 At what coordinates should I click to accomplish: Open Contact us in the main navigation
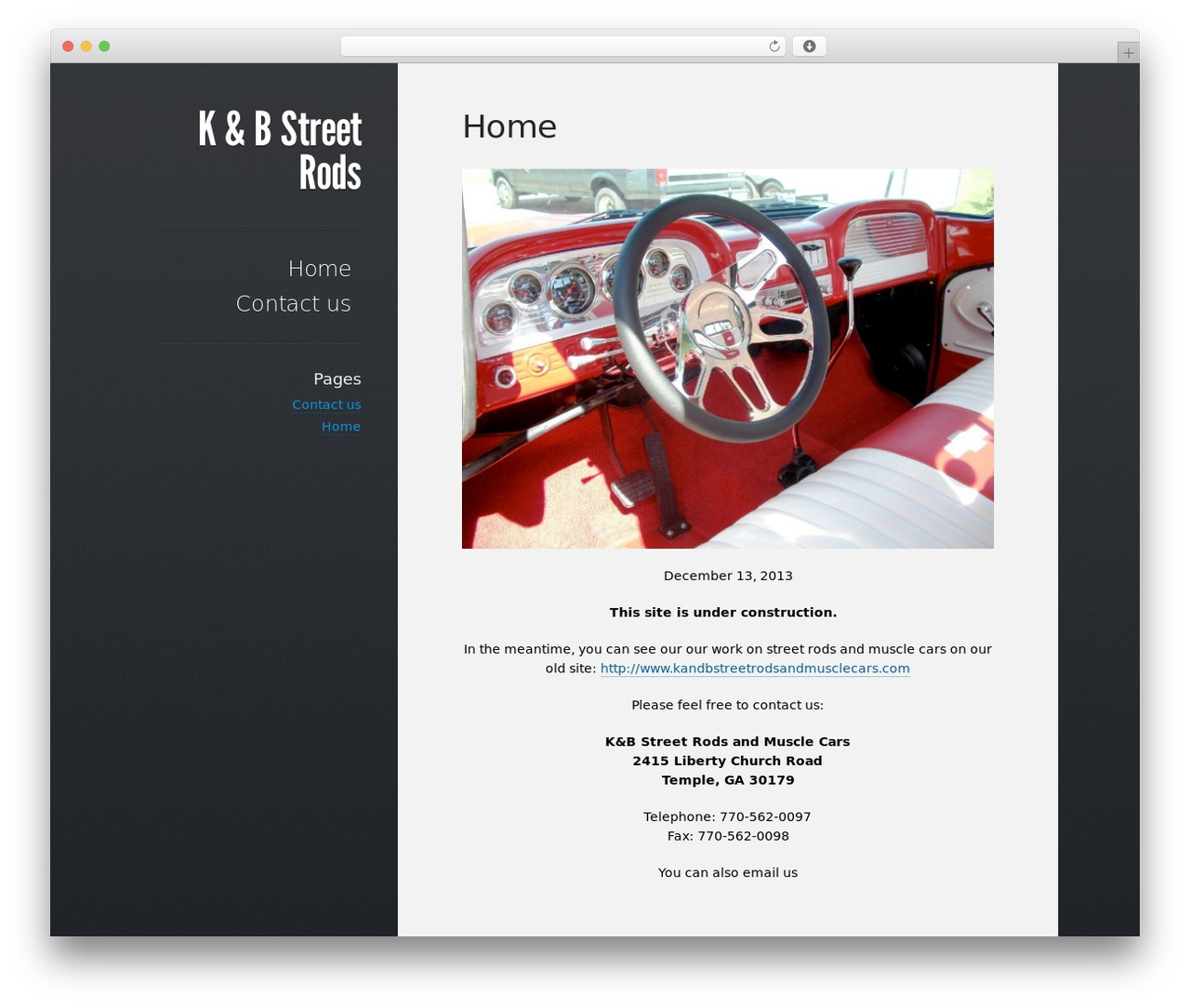click(294, 304)
